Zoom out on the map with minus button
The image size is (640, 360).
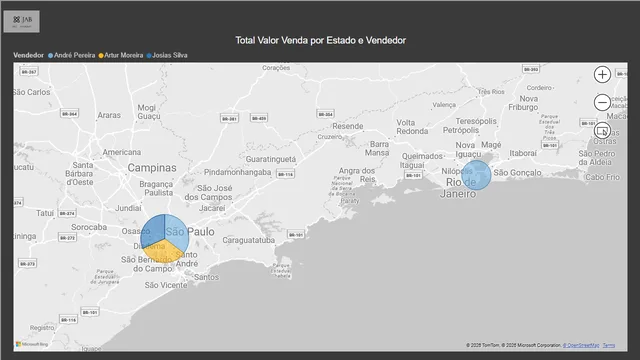click(x=602, y=102)
